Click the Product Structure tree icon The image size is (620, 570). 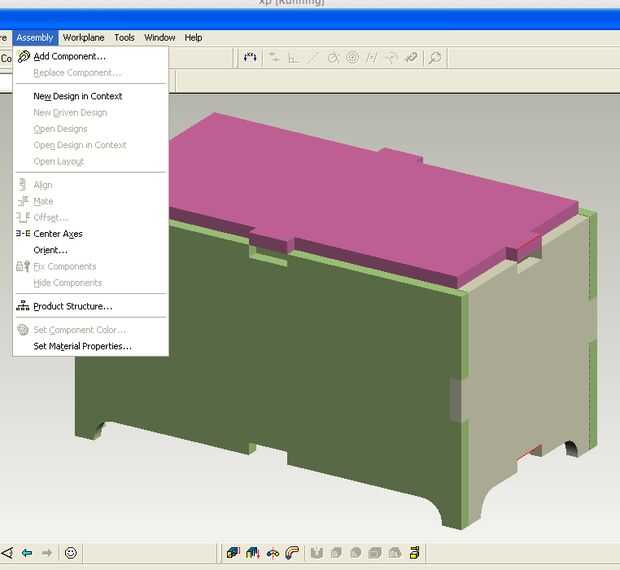pos(23,306)
